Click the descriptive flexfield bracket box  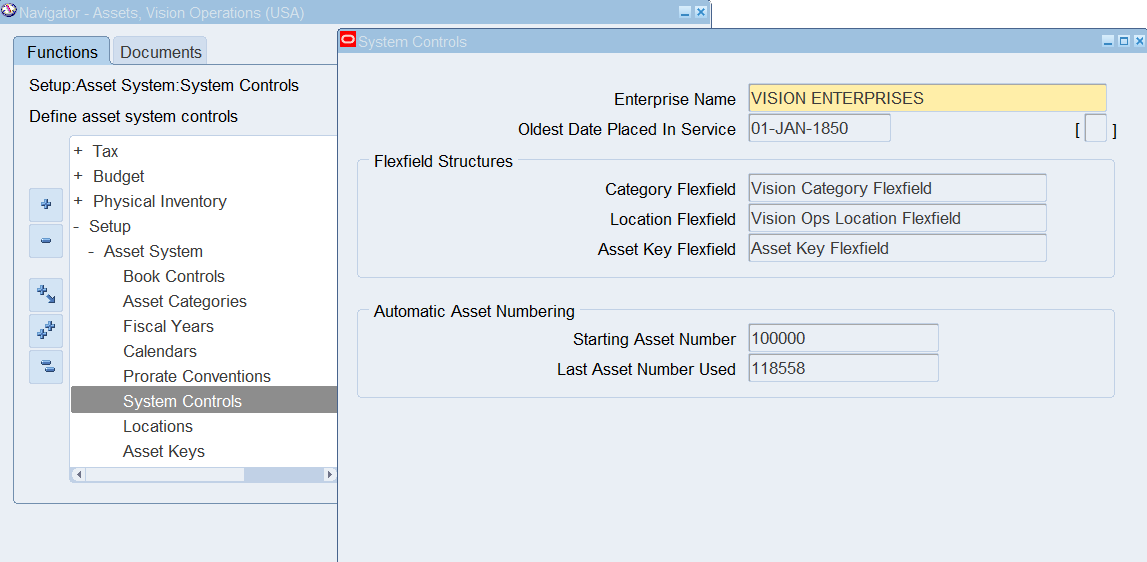pyautogui.click(x=1096, y=130)
